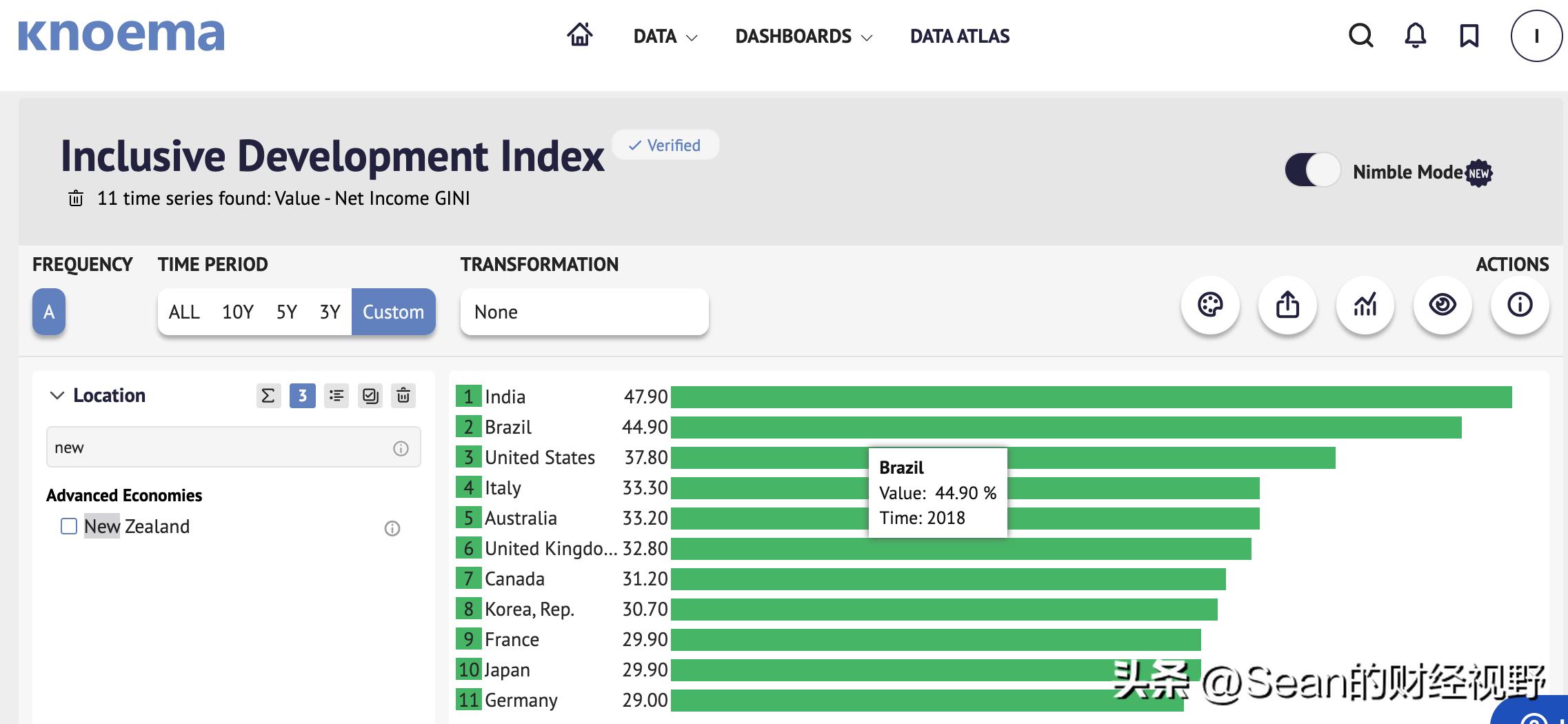The image size is (1568, 724).
Task: Click the Custom time period button
Action: [x=393, y=312]
